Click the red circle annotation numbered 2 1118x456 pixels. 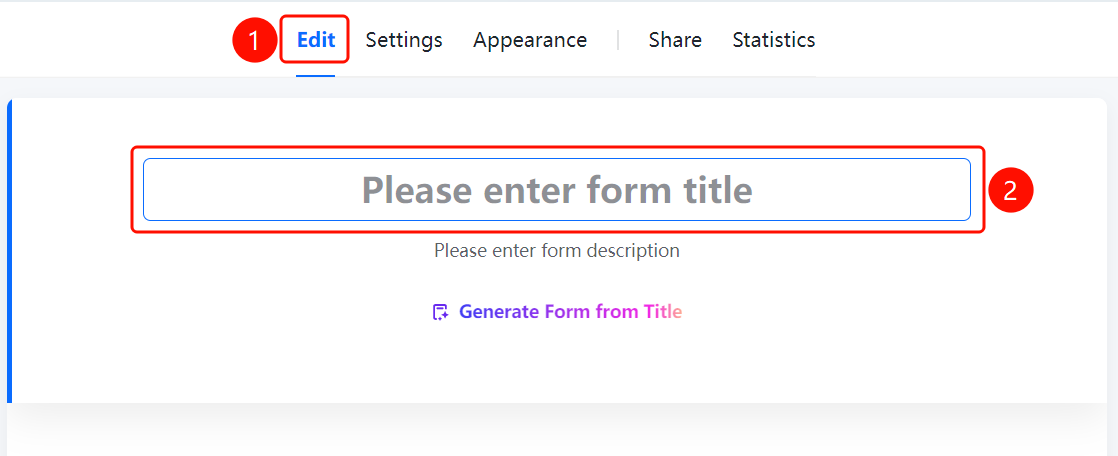point(1010,190)
